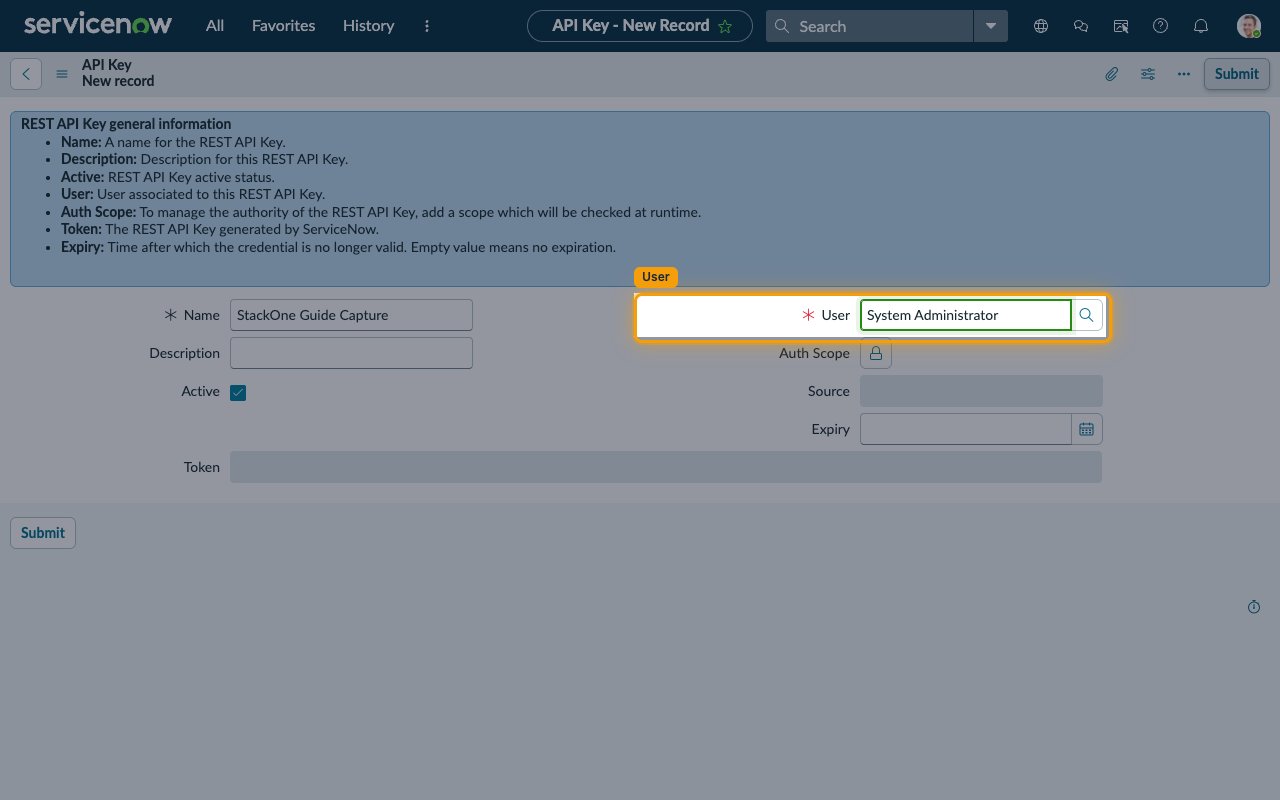Viewport: 1280px width, 800px height.
Task: Open the History menu
Action: coord(368,26)
